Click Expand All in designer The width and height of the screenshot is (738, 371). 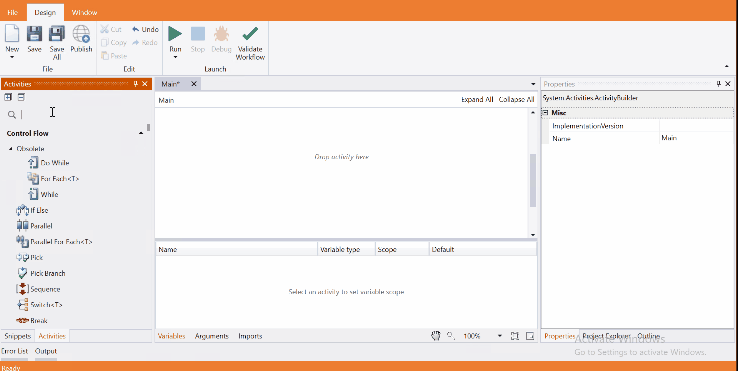477,99
